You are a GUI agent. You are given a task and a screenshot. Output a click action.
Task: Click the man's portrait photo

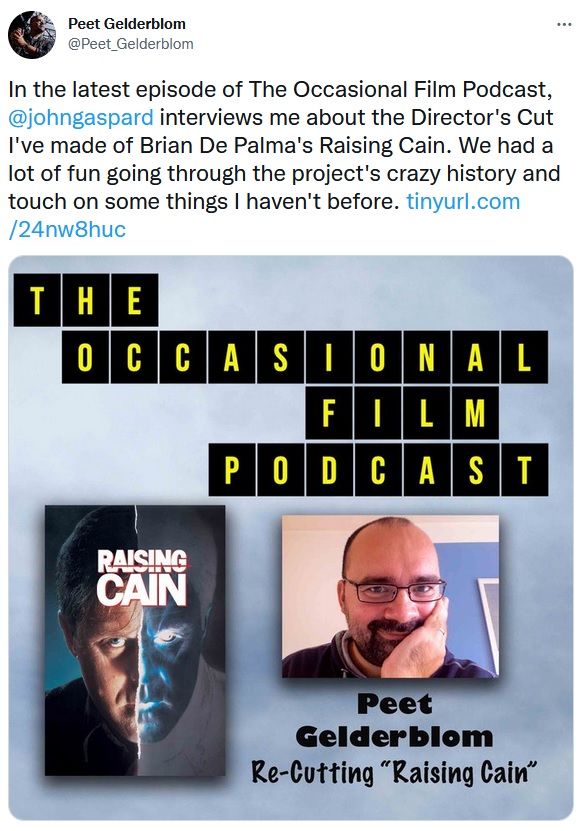[390, 596]
